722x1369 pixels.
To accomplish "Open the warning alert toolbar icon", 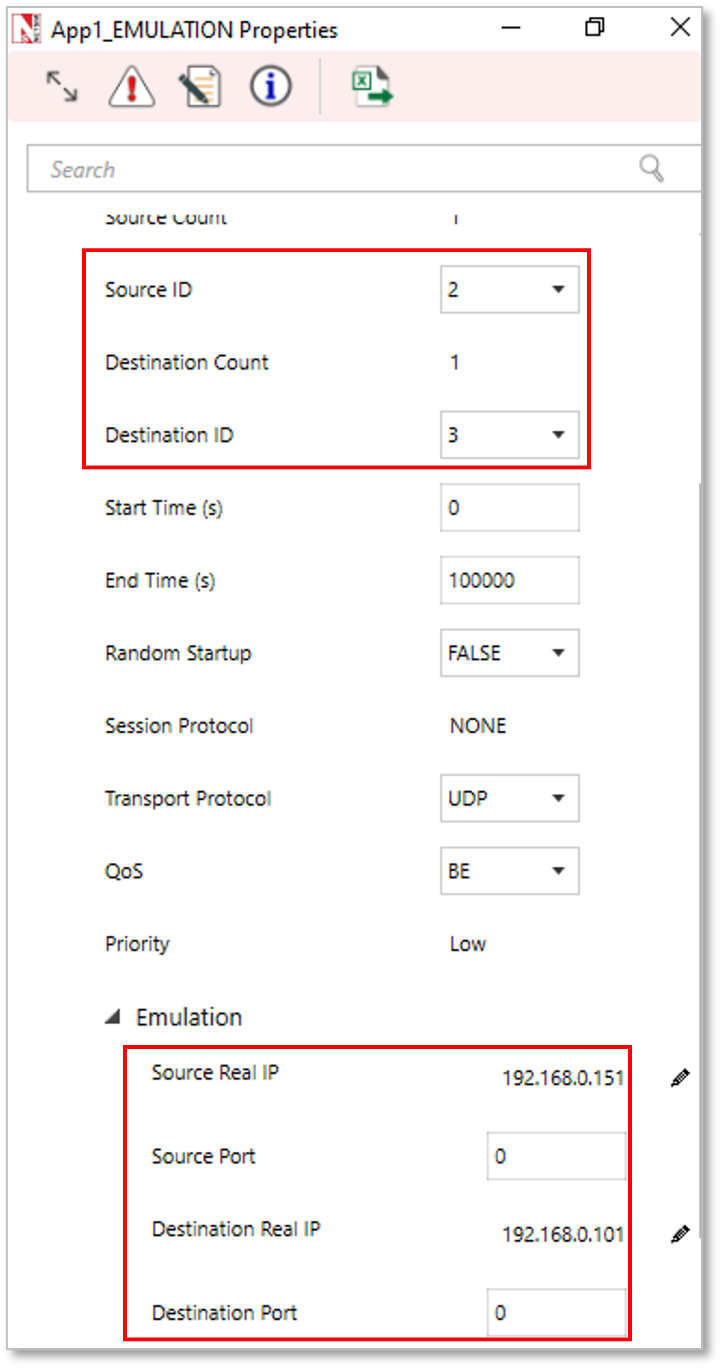I will (x=131, y=87).
